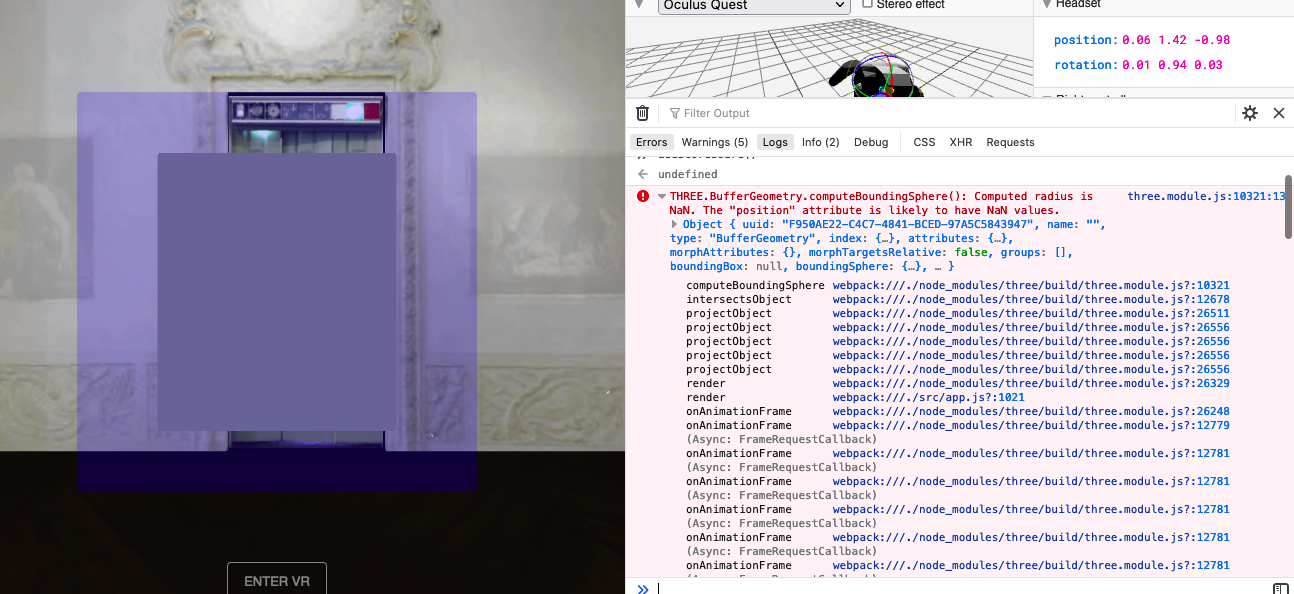Clear the console using the trash icon
1294x594 pixels.
(642, 113)
